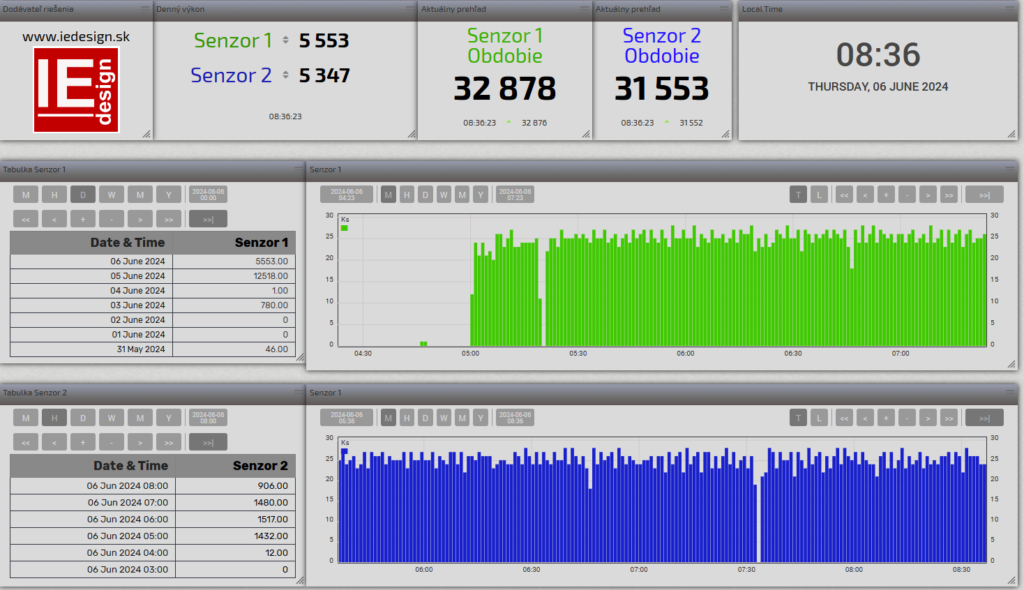Open end date 2024-06-06 08:36 in blue chart
Image resolution: width=1024 pixels, height=590 pixels.
coord(515,418)
